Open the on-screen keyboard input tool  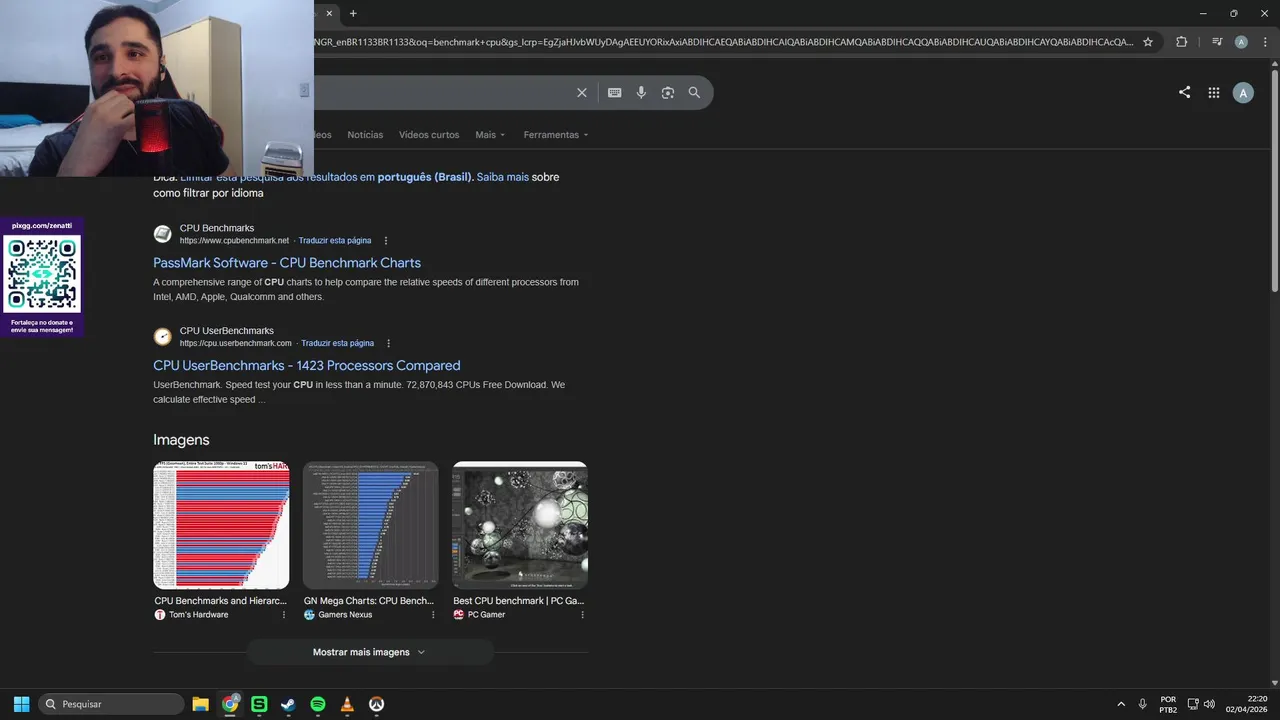pos(614,92)
